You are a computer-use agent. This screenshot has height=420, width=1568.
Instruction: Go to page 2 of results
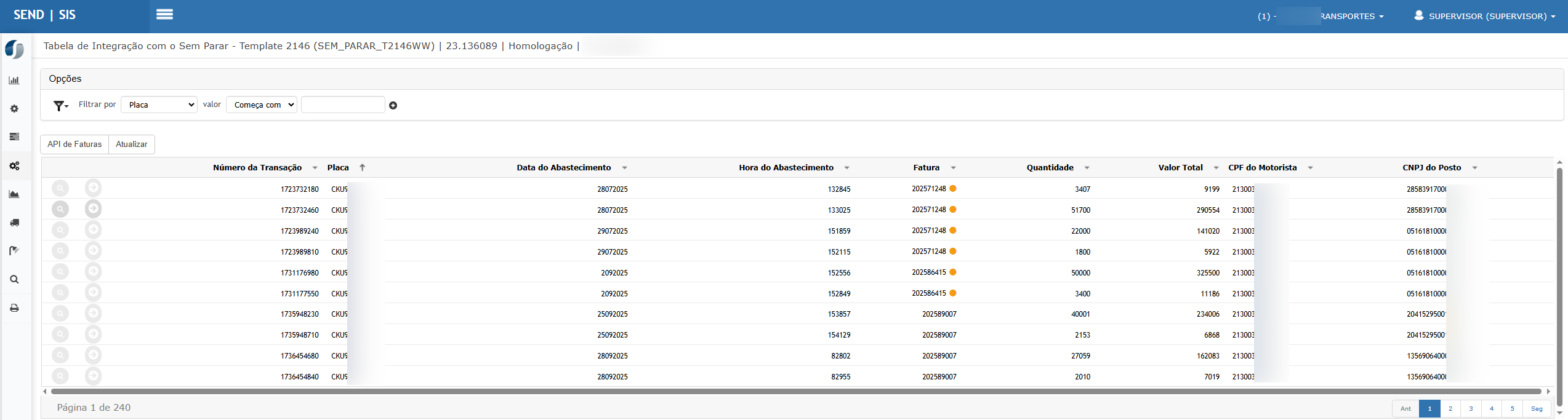pos(1450,409)
